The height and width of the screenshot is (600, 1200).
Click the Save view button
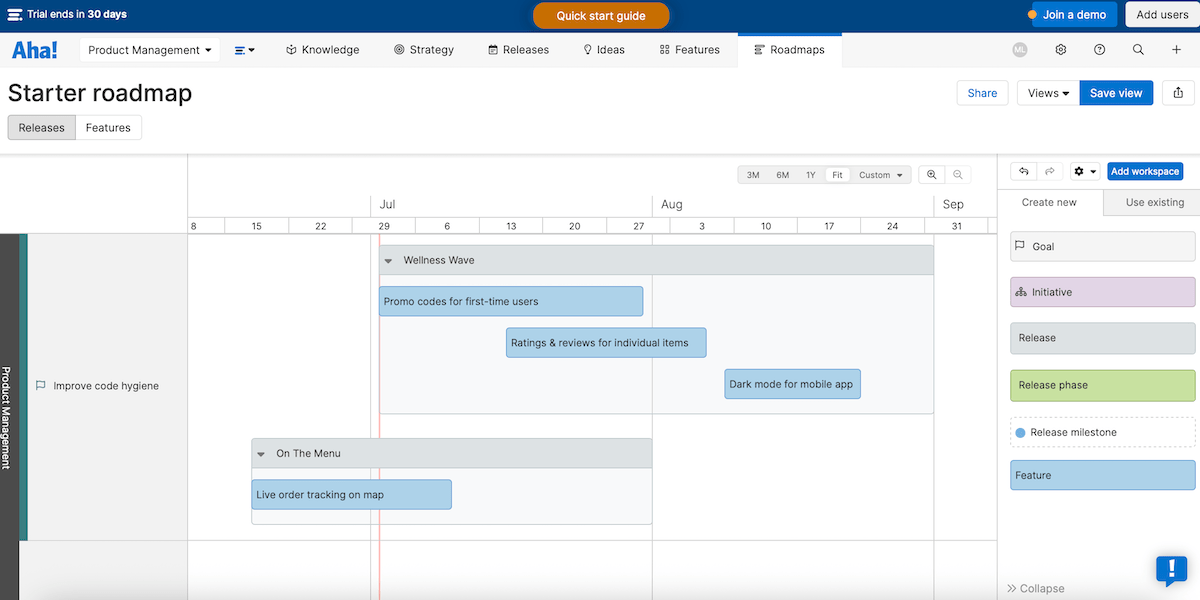click(1115, 93)
